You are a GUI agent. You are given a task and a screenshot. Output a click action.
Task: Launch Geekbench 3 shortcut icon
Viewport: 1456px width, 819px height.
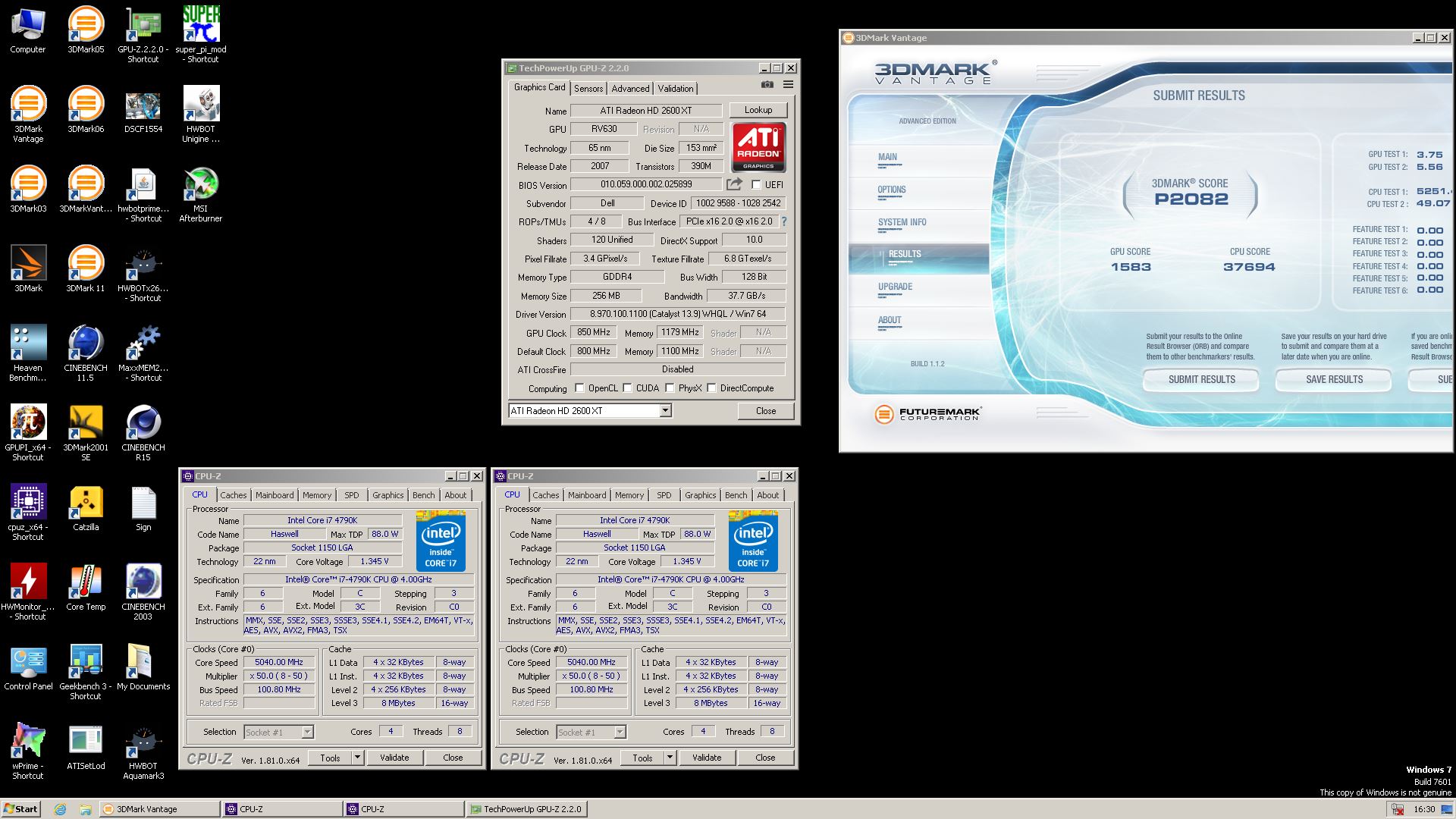tap(86, 672)
